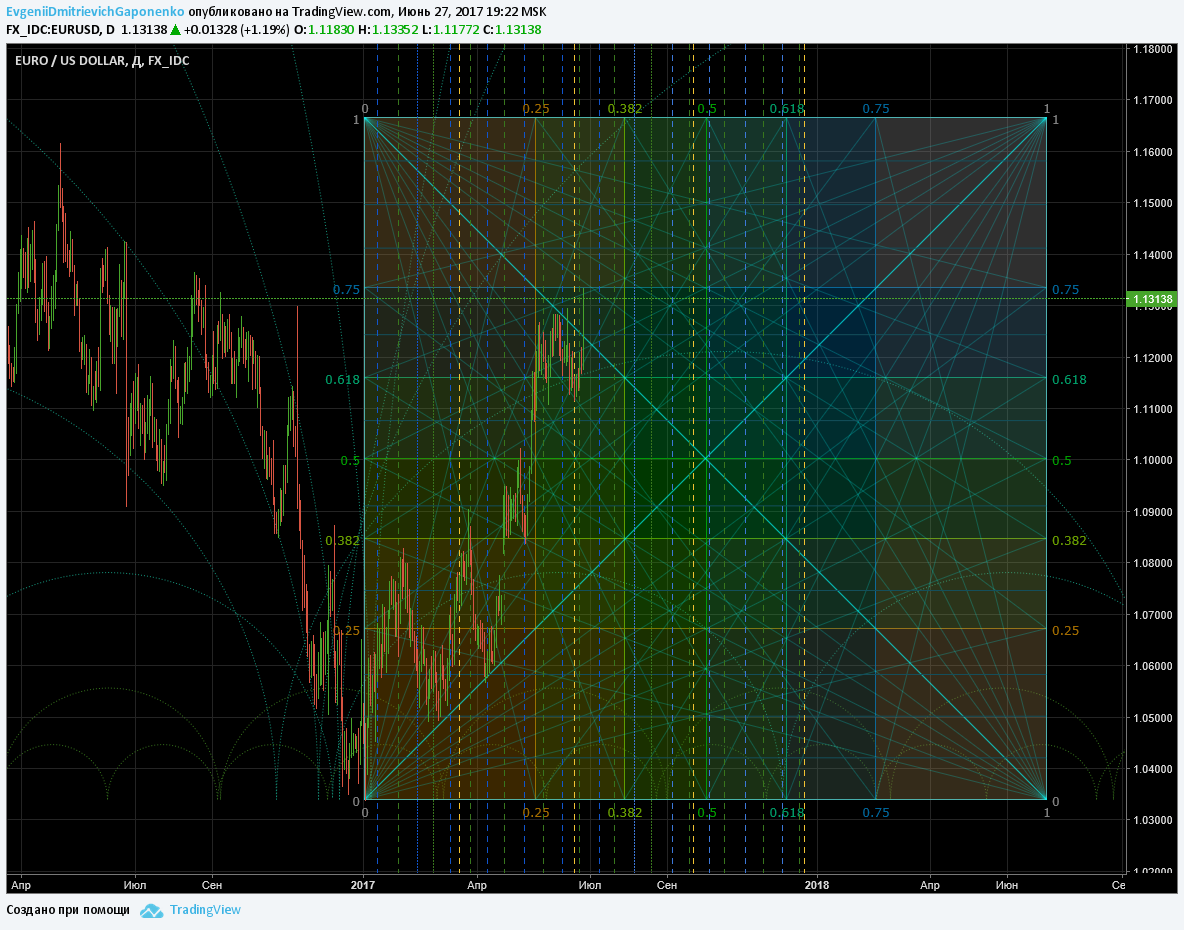The image size is (1184, 930).
Task: Click the 0.25 label above the grid
Action: (536, 109)
